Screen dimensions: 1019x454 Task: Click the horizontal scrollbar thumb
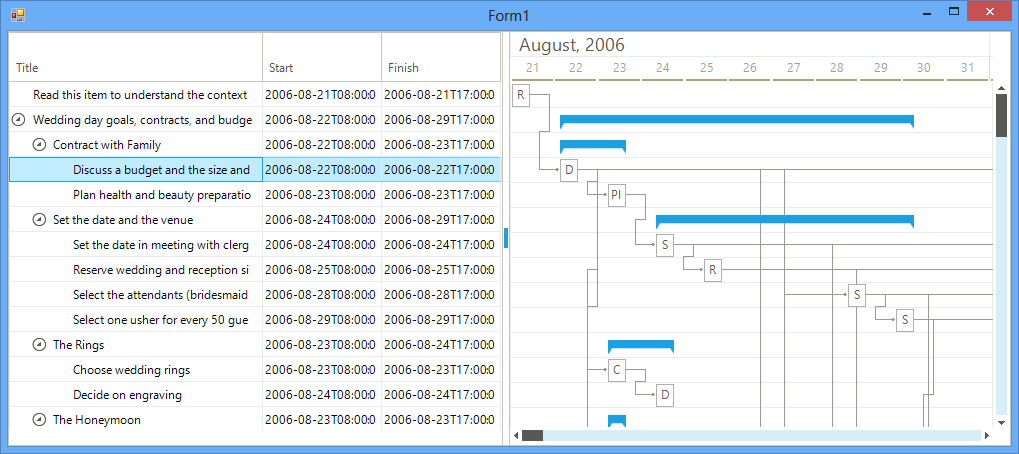532,435
